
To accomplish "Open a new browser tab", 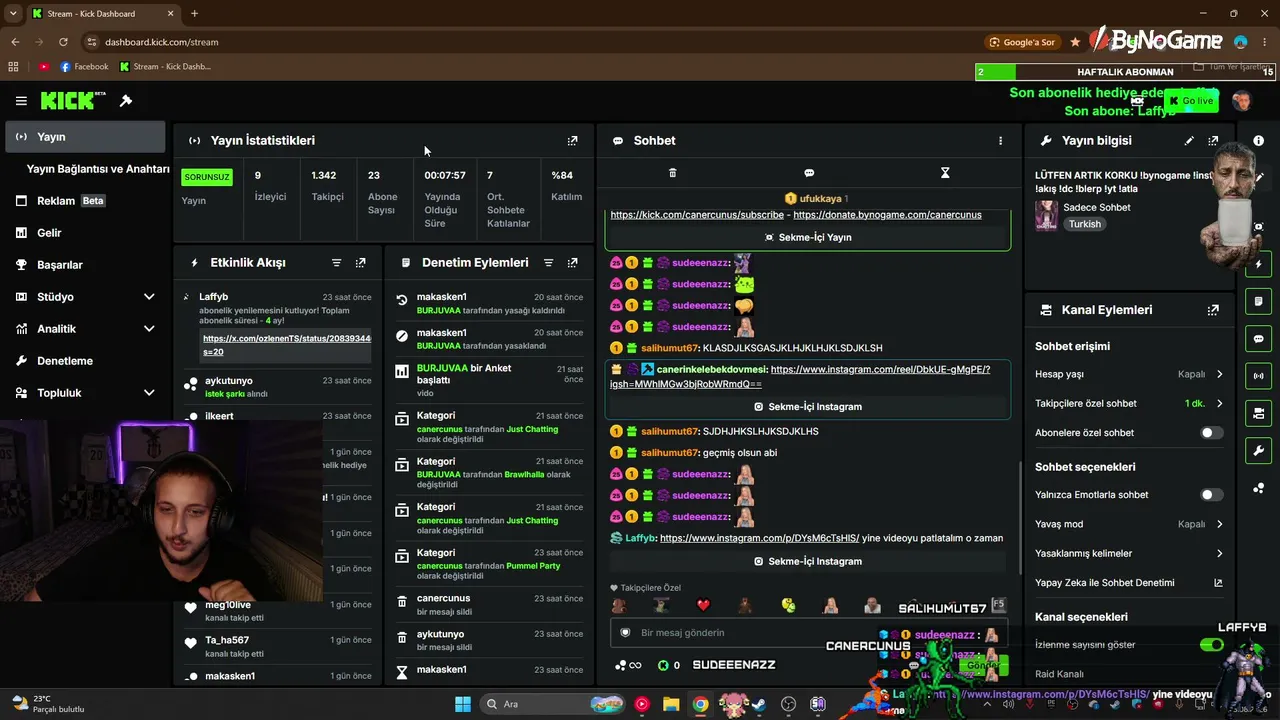I will [194, 14].
